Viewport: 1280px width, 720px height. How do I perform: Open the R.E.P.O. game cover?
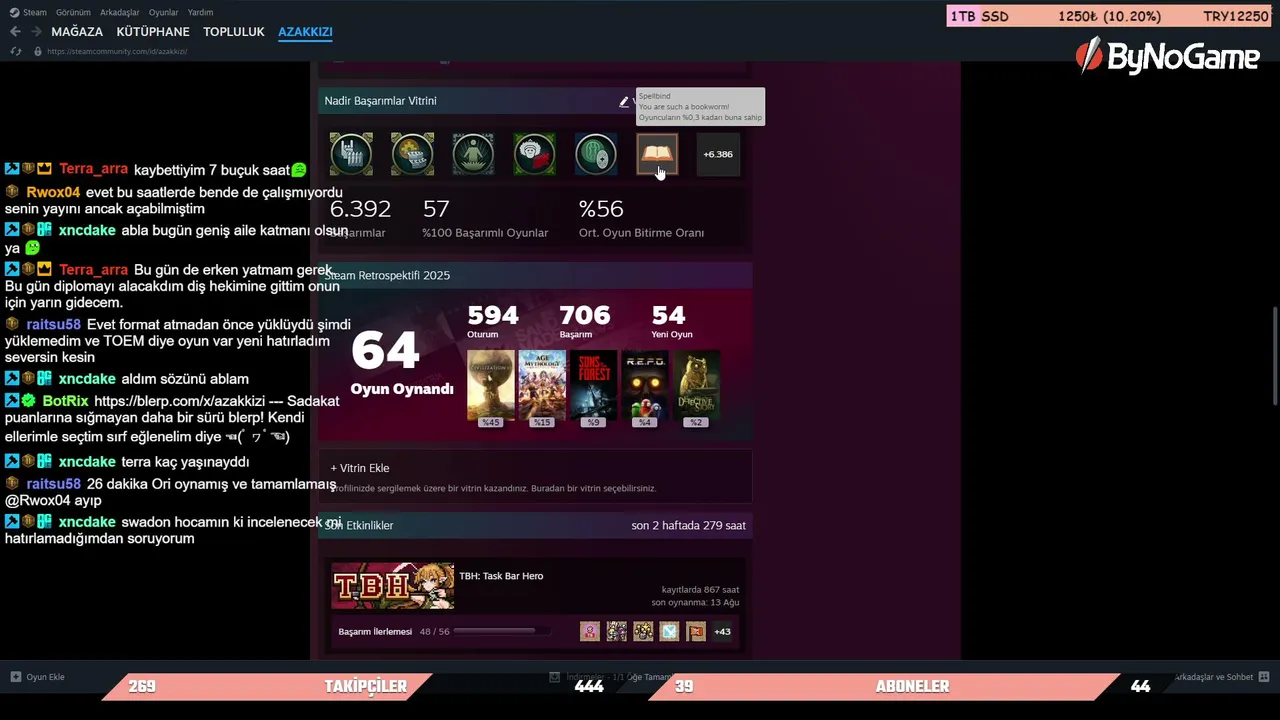[x=645, y=384]
